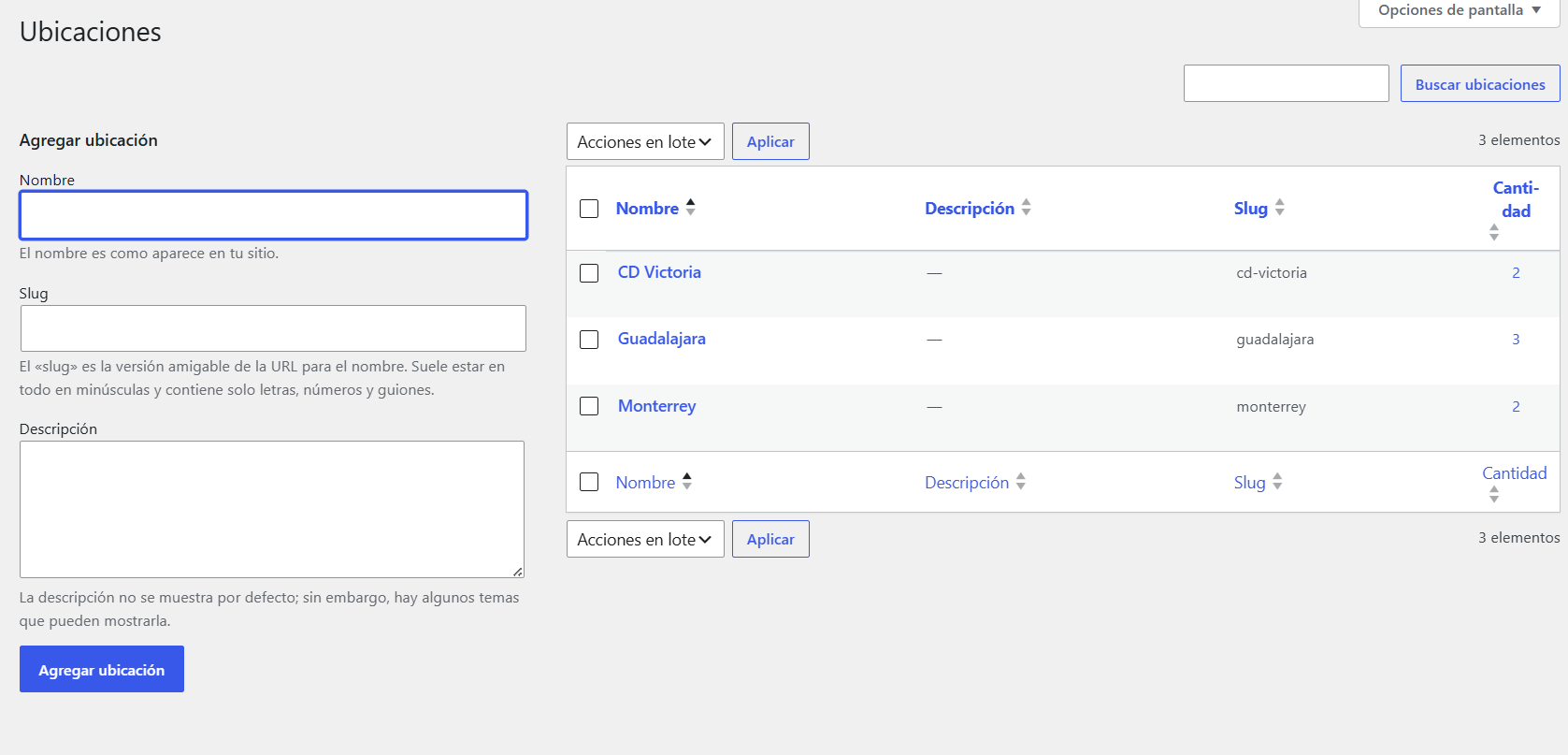Screen dimensions: 1568x755
Task: Click the monterrey slug text
Action: (x=1272, y=407)
